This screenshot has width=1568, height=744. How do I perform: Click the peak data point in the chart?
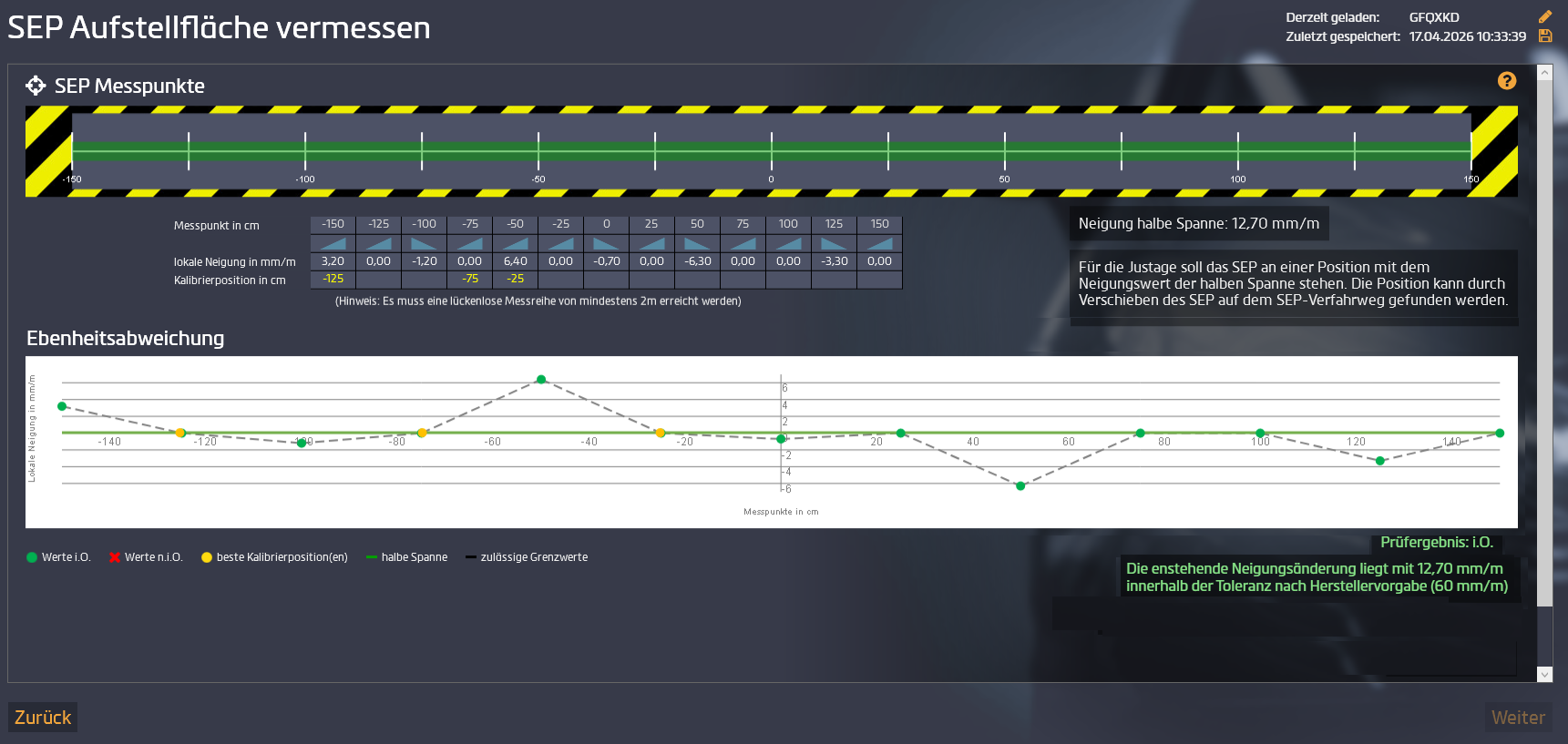tap(541, 379)
